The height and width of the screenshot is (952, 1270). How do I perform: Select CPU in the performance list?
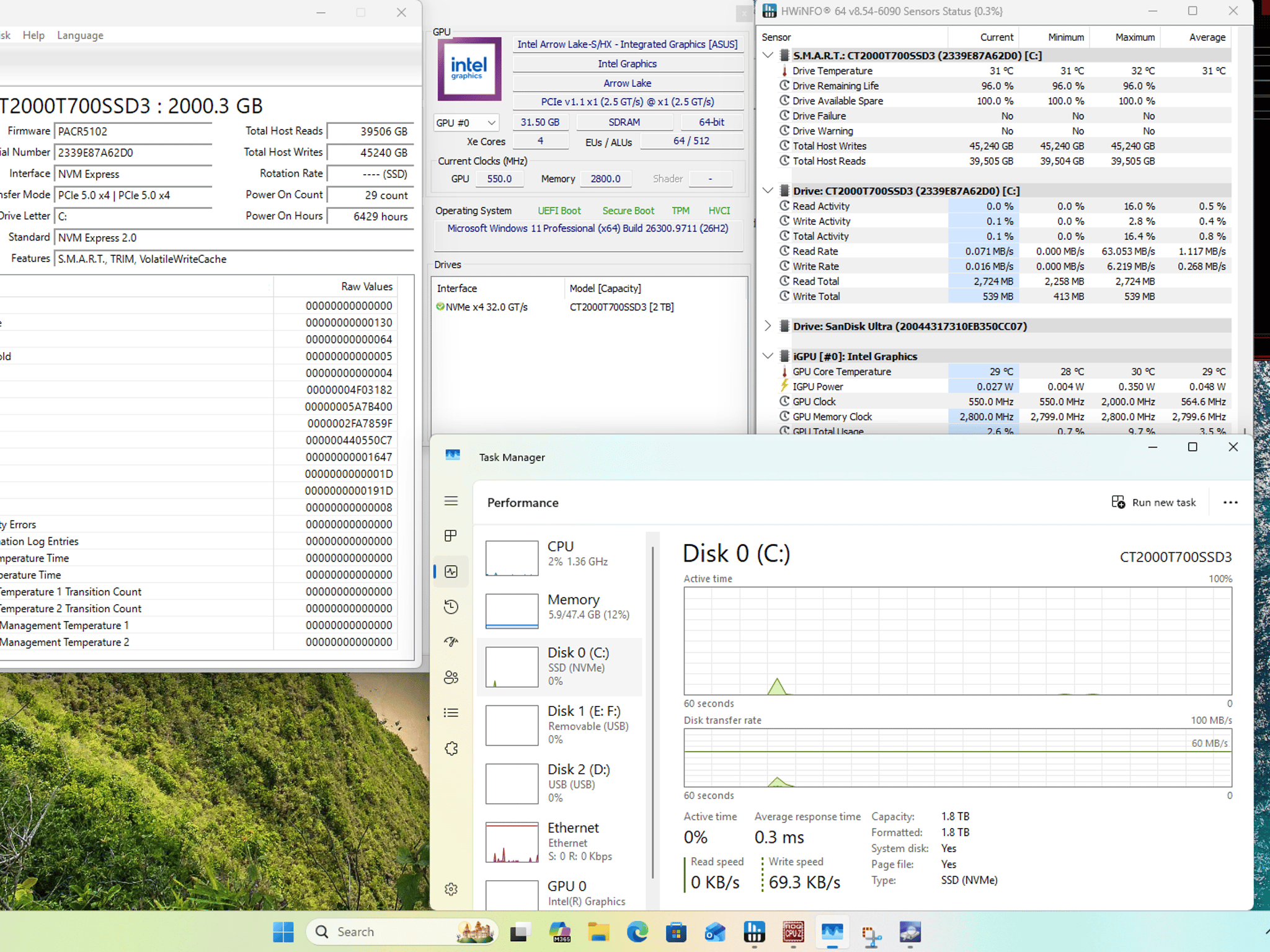[560, 558]
